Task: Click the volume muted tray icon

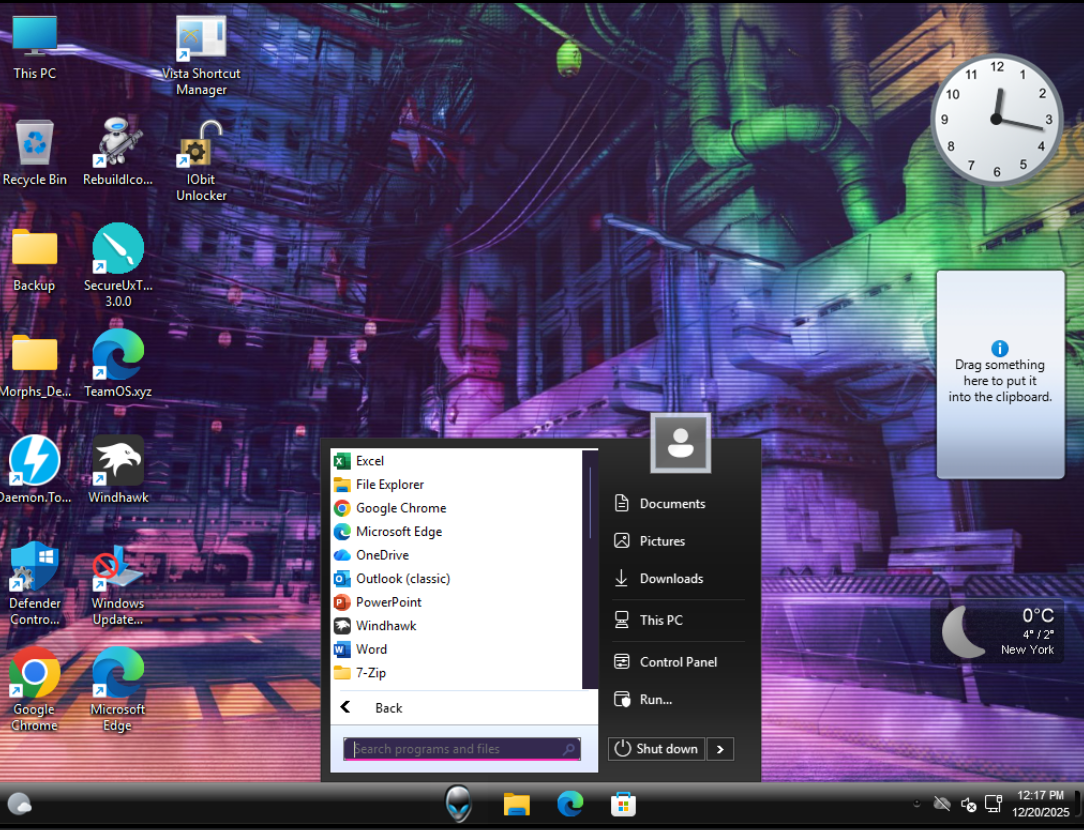Action: tap(969, 804)
